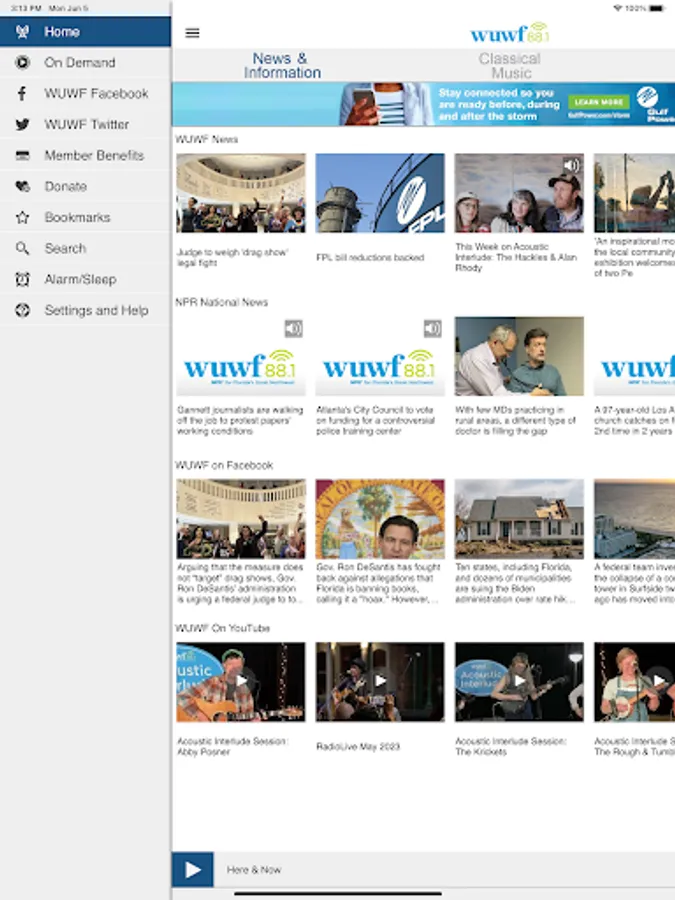Open FPL bill reductions backed headline
The image size is (675, 900).
coord(370,258)
